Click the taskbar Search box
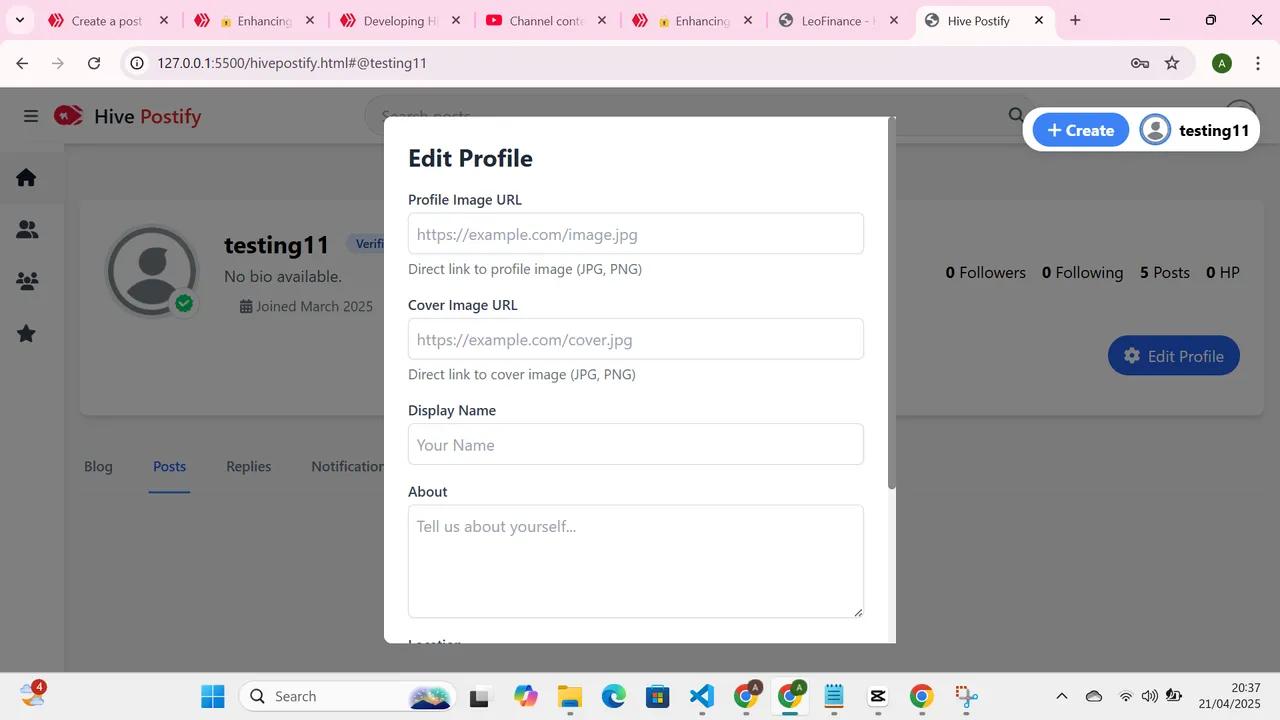 (348, 696)
